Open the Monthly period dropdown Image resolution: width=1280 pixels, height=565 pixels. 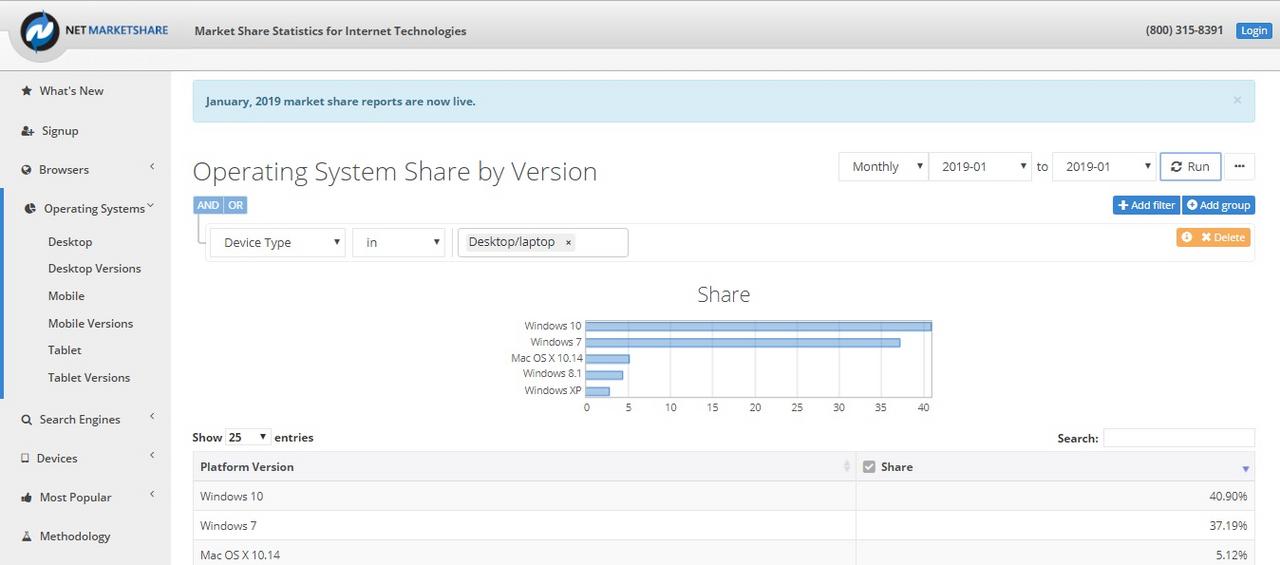pos(883,167)
